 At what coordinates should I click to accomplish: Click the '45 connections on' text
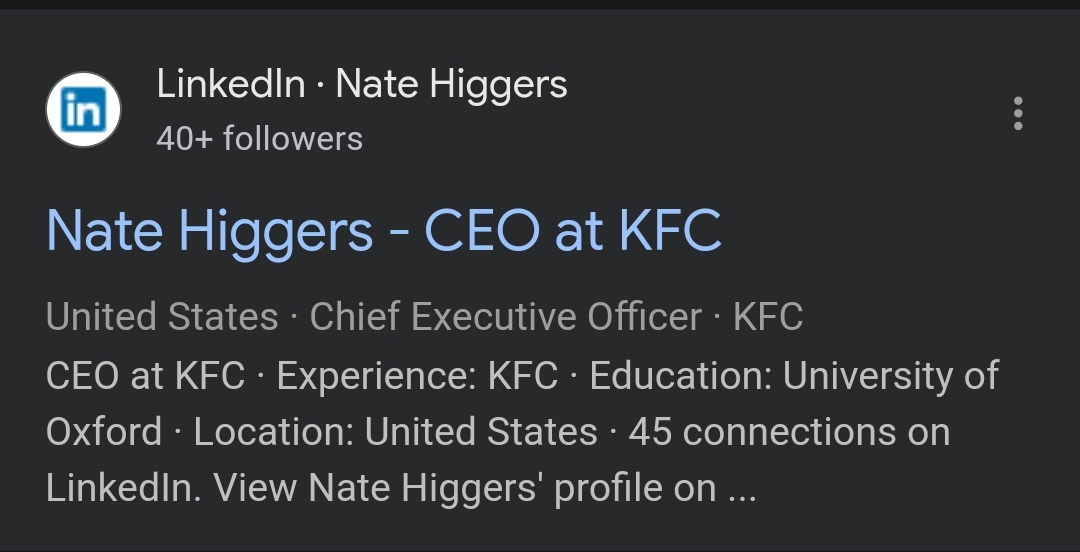tap(789, 432)
